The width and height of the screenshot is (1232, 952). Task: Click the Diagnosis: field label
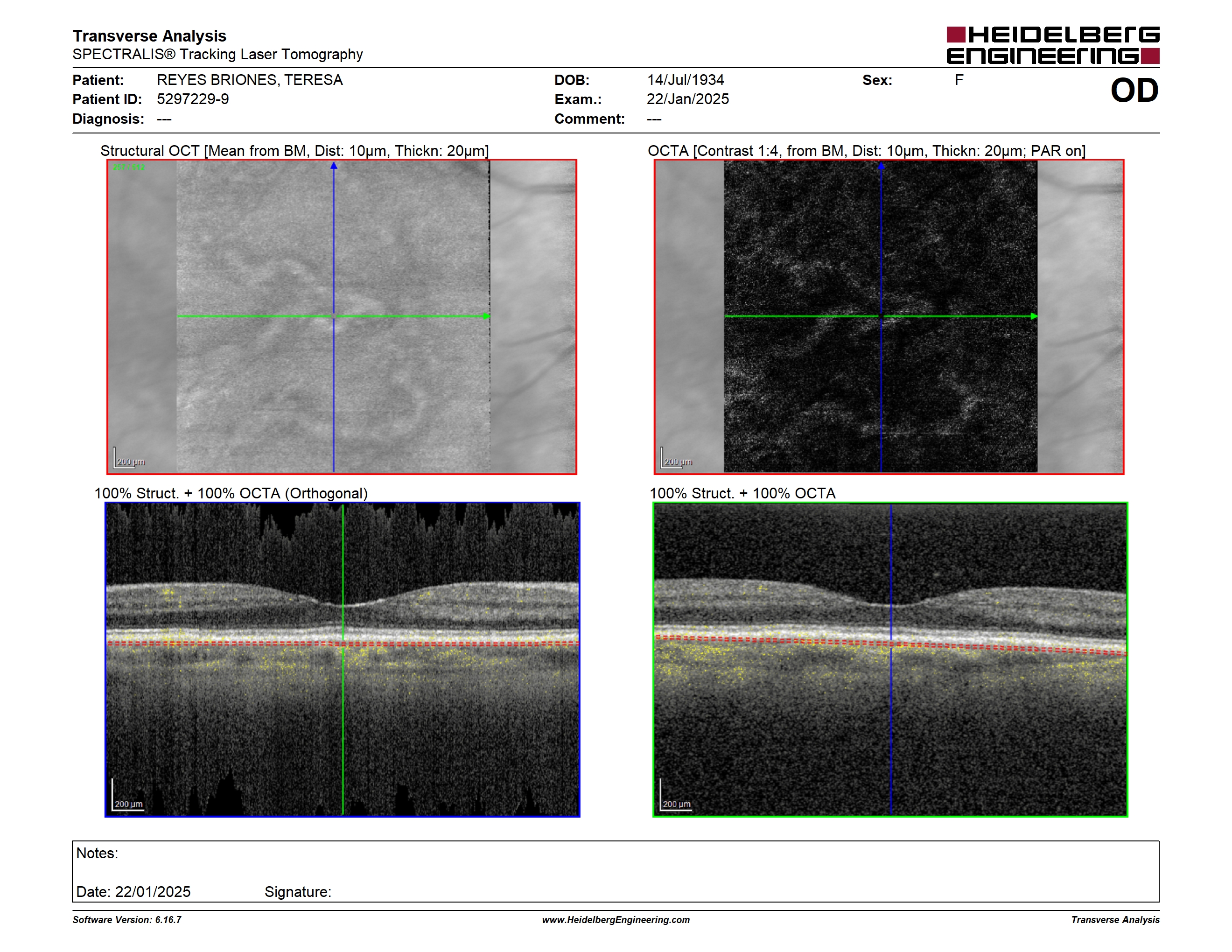pyautogui.click(x=108, y=119)
